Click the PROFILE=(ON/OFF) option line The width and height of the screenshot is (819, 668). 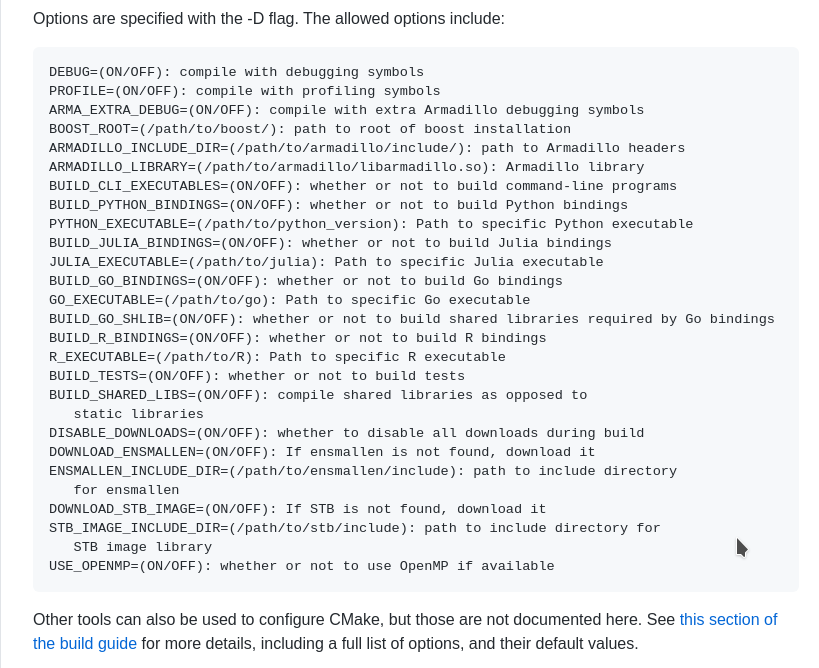pos(244,91)
